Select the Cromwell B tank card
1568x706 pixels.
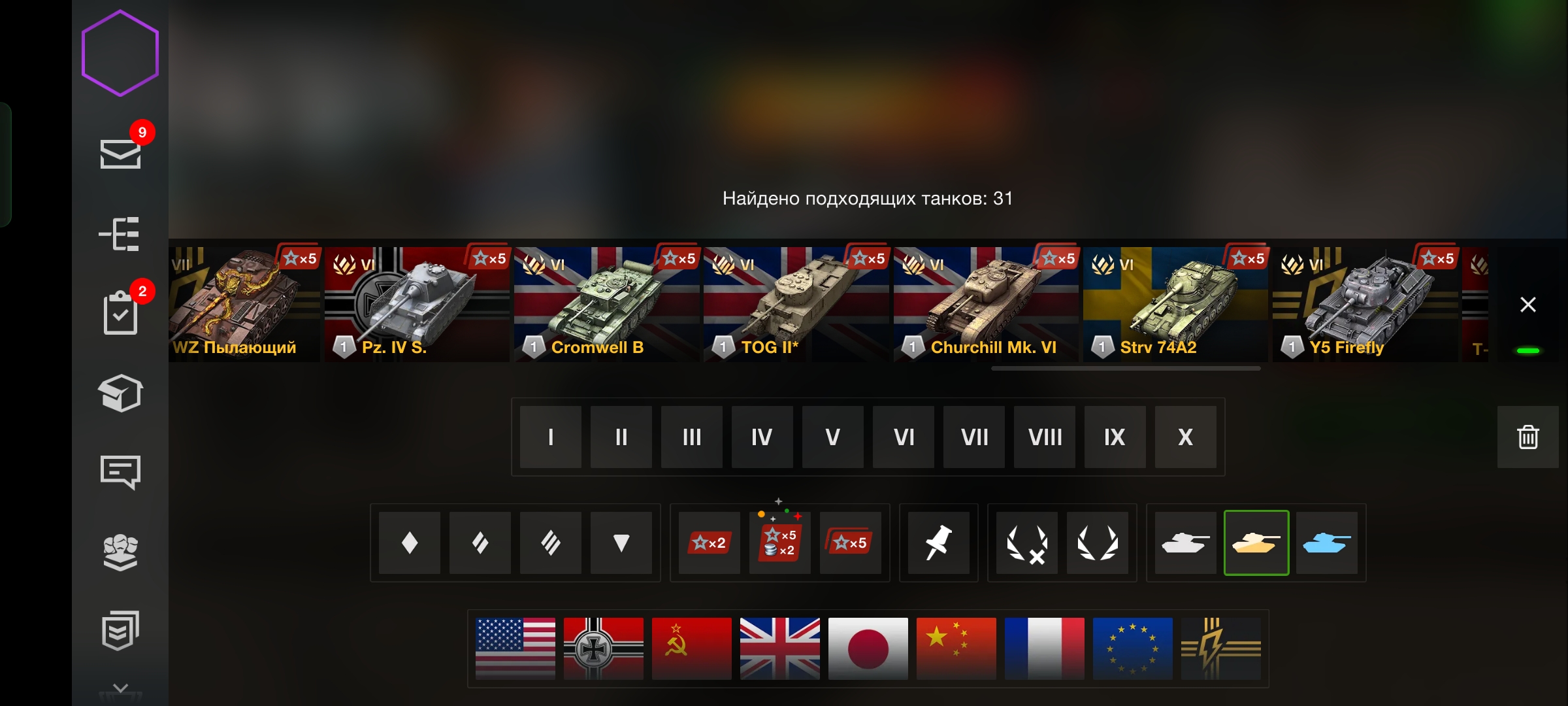[x=606, y=304]
